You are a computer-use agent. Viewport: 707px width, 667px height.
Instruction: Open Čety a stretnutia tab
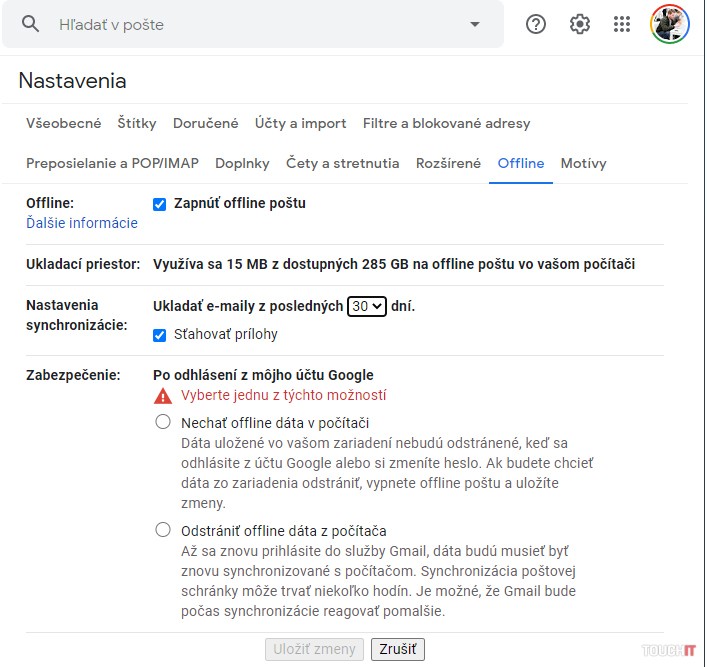pyautogui.click(x=343, y=163)
